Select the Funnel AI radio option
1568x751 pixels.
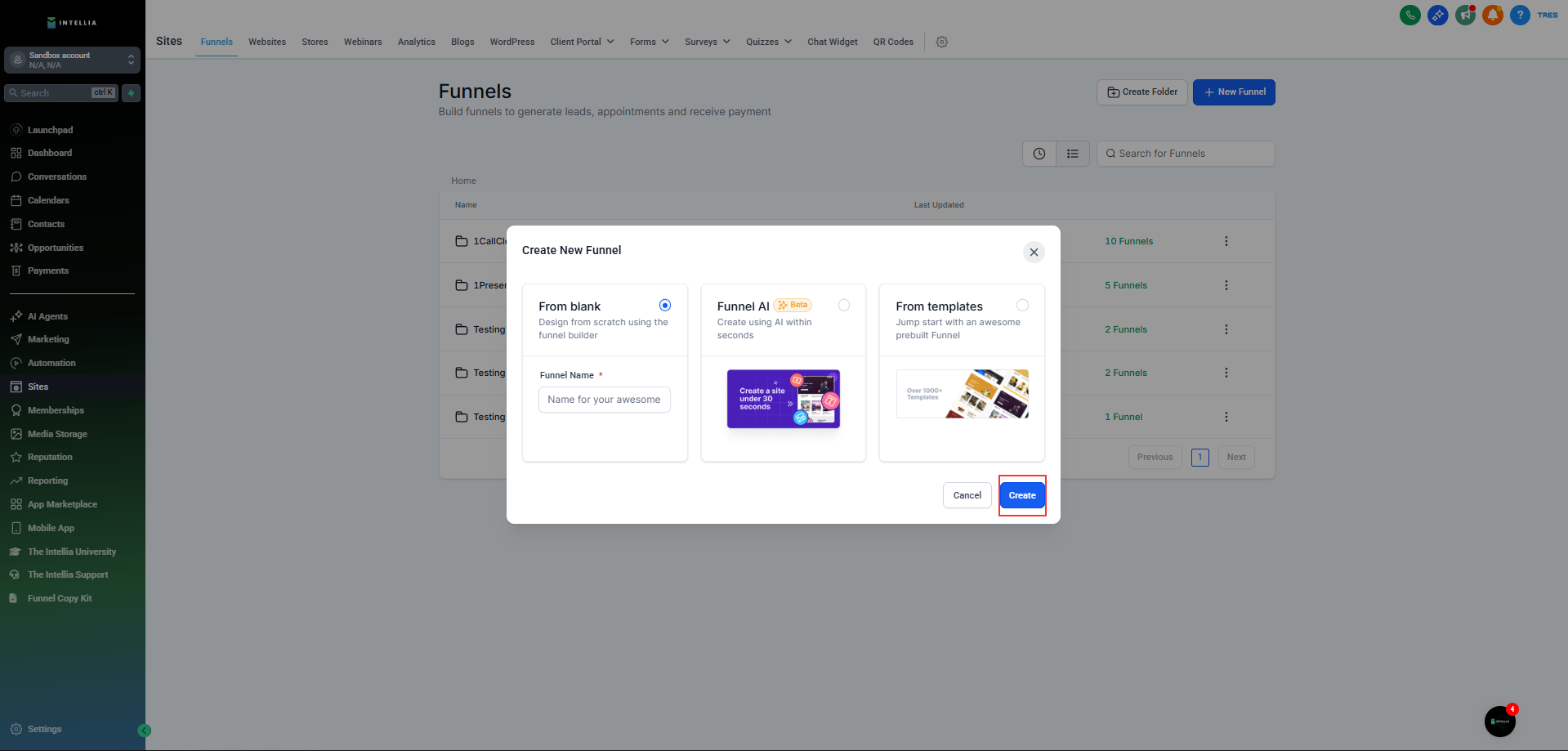click(x=844, y=306)
